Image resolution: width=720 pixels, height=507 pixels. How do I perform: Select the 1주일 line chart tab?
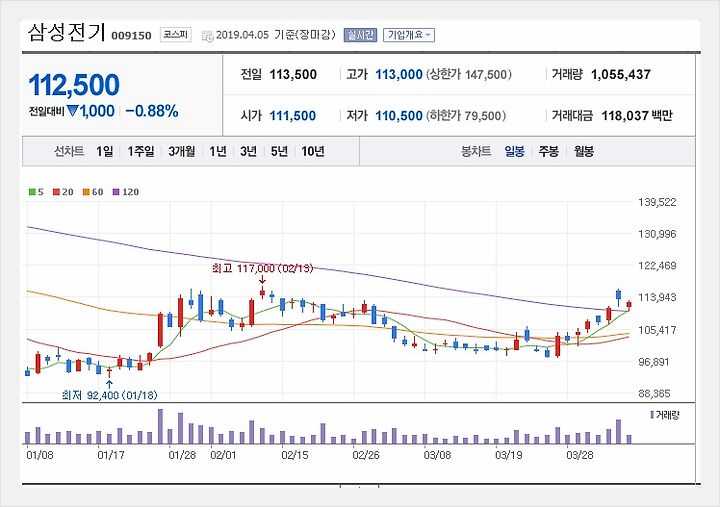[x=141, y=151]
